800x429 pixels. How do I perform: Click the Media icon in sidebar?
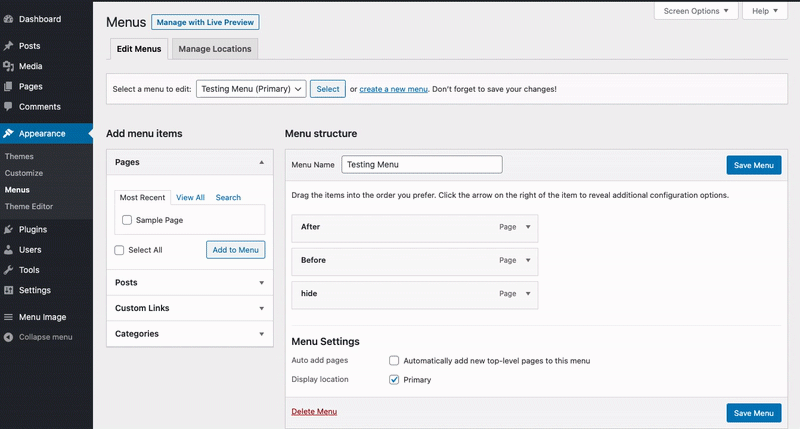coord(8,66)
